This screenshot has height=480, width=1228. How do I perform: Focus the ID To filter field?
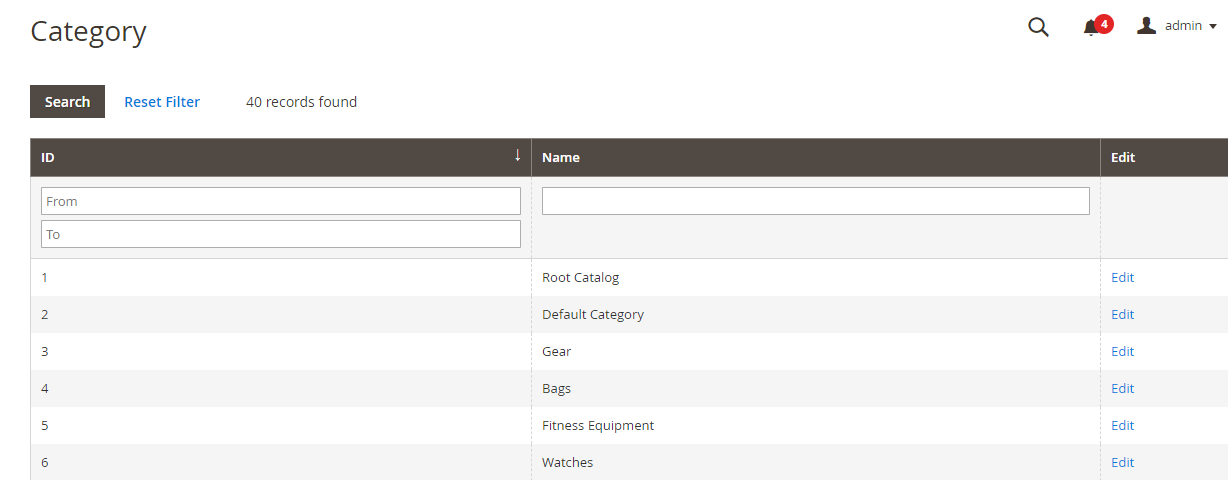280,234
